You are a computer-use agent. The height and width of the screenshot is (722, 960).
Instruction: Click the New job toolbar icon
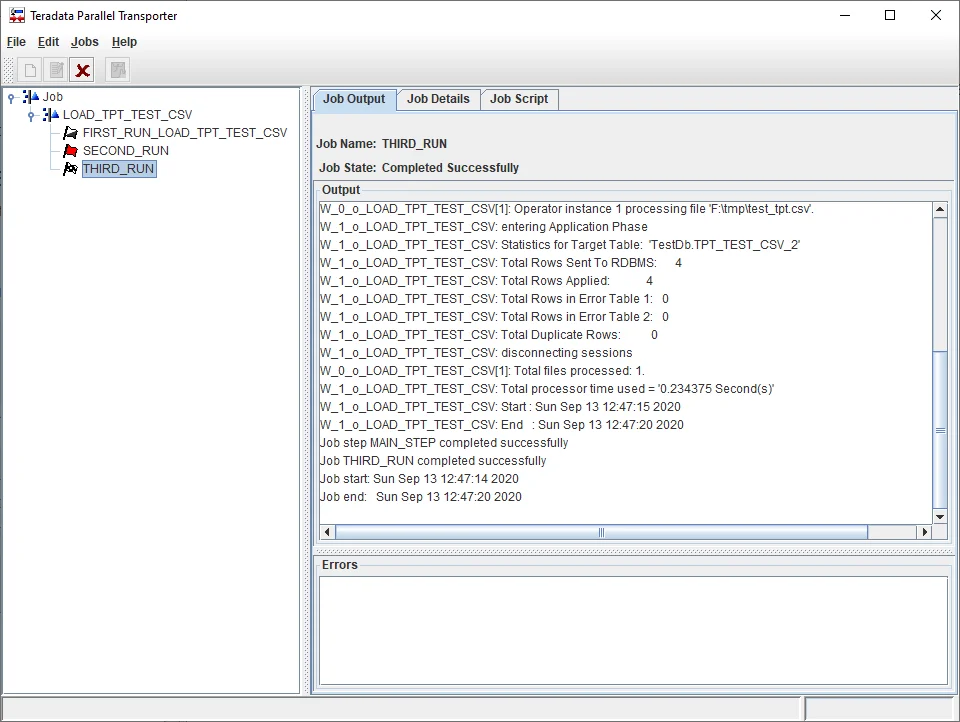[x=30, y=70]
